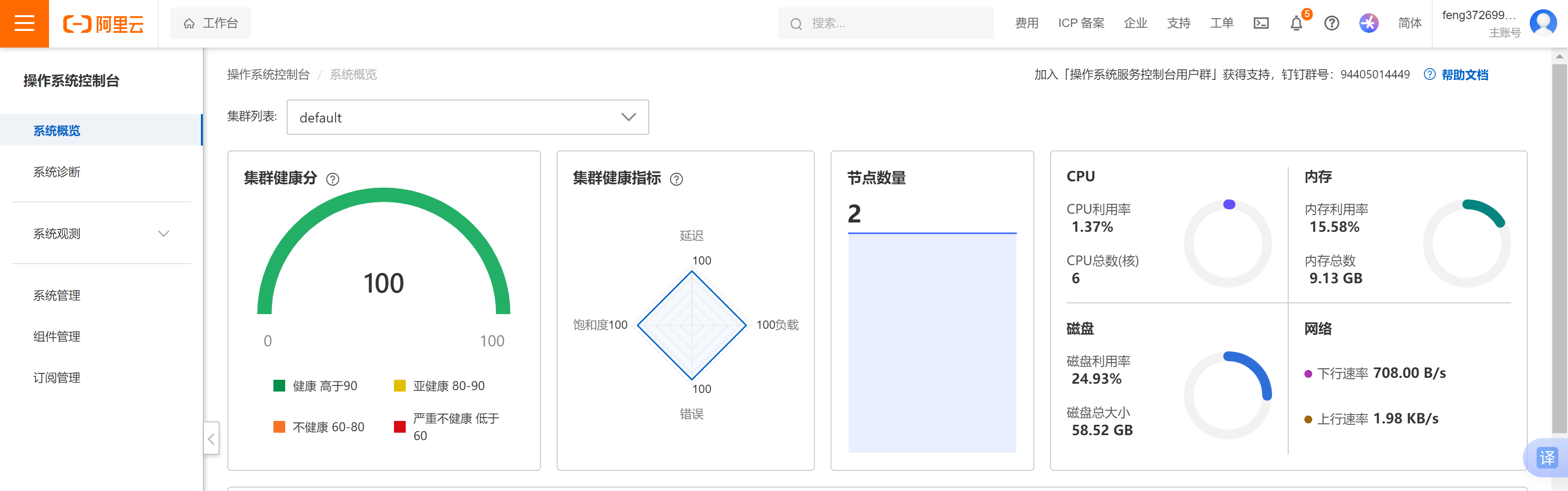Click the Alibaba Cloud logo
The height and width of the screenshot is (491, 1568).
[103, 24]
